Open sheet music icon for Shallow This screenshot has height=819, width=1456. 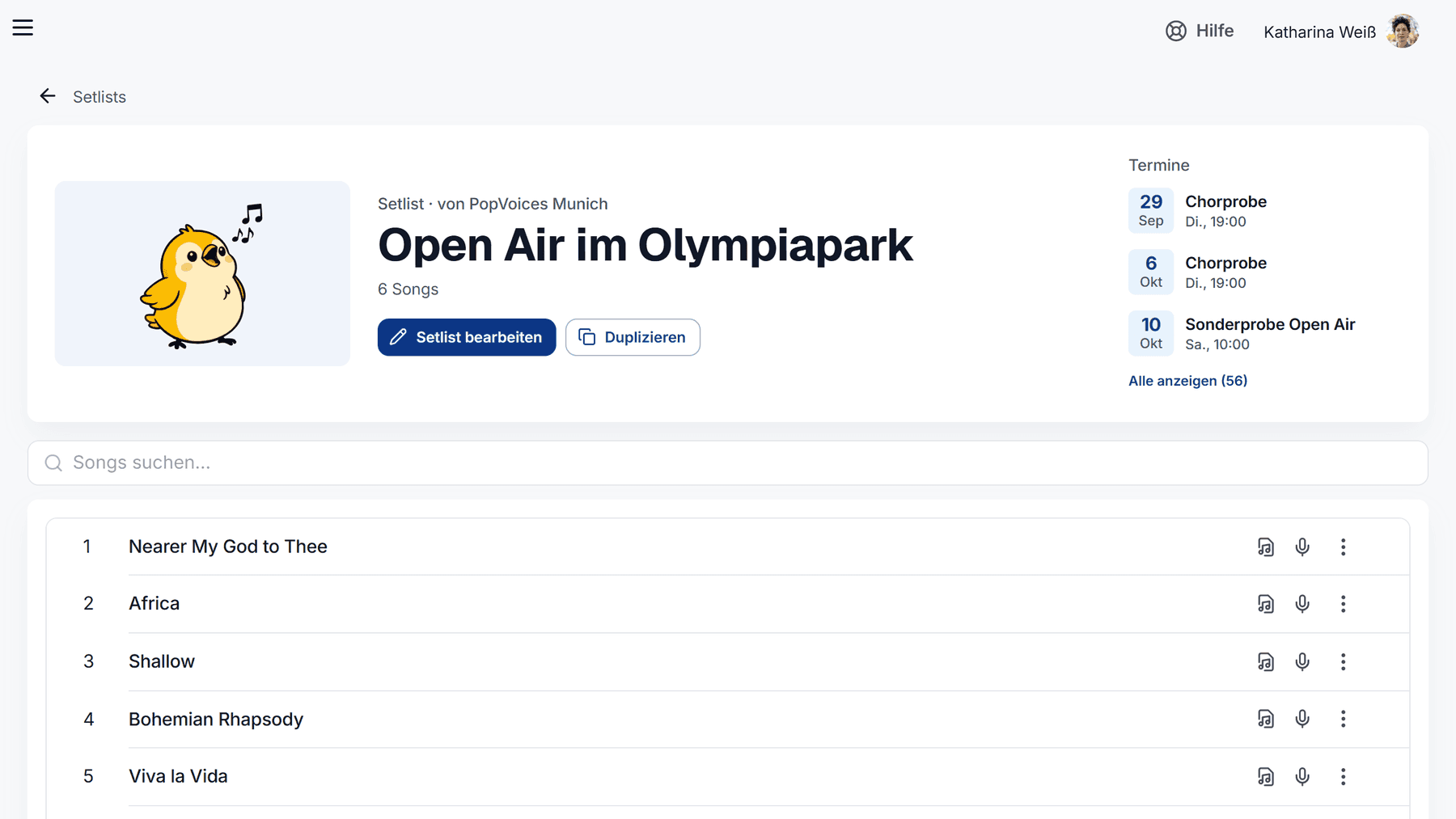(x=1266, y=662)
